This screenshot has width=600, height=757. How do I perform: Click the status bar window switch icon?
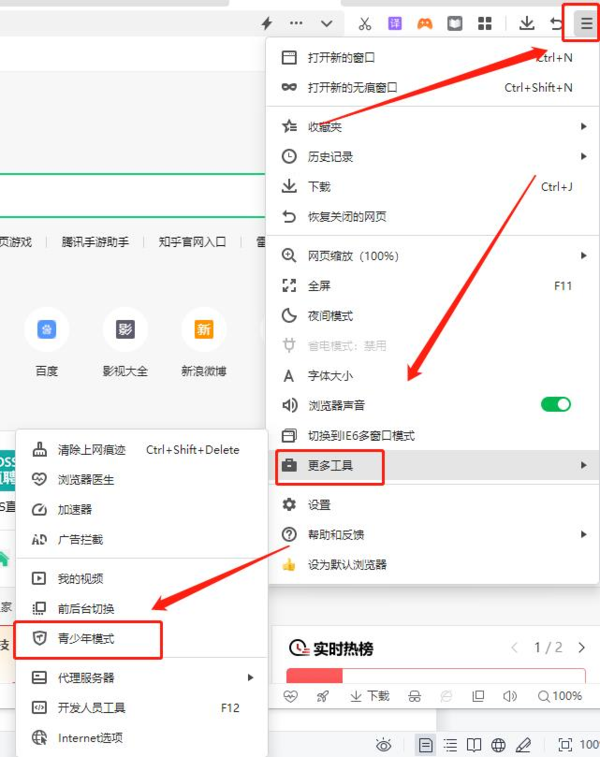478,696
